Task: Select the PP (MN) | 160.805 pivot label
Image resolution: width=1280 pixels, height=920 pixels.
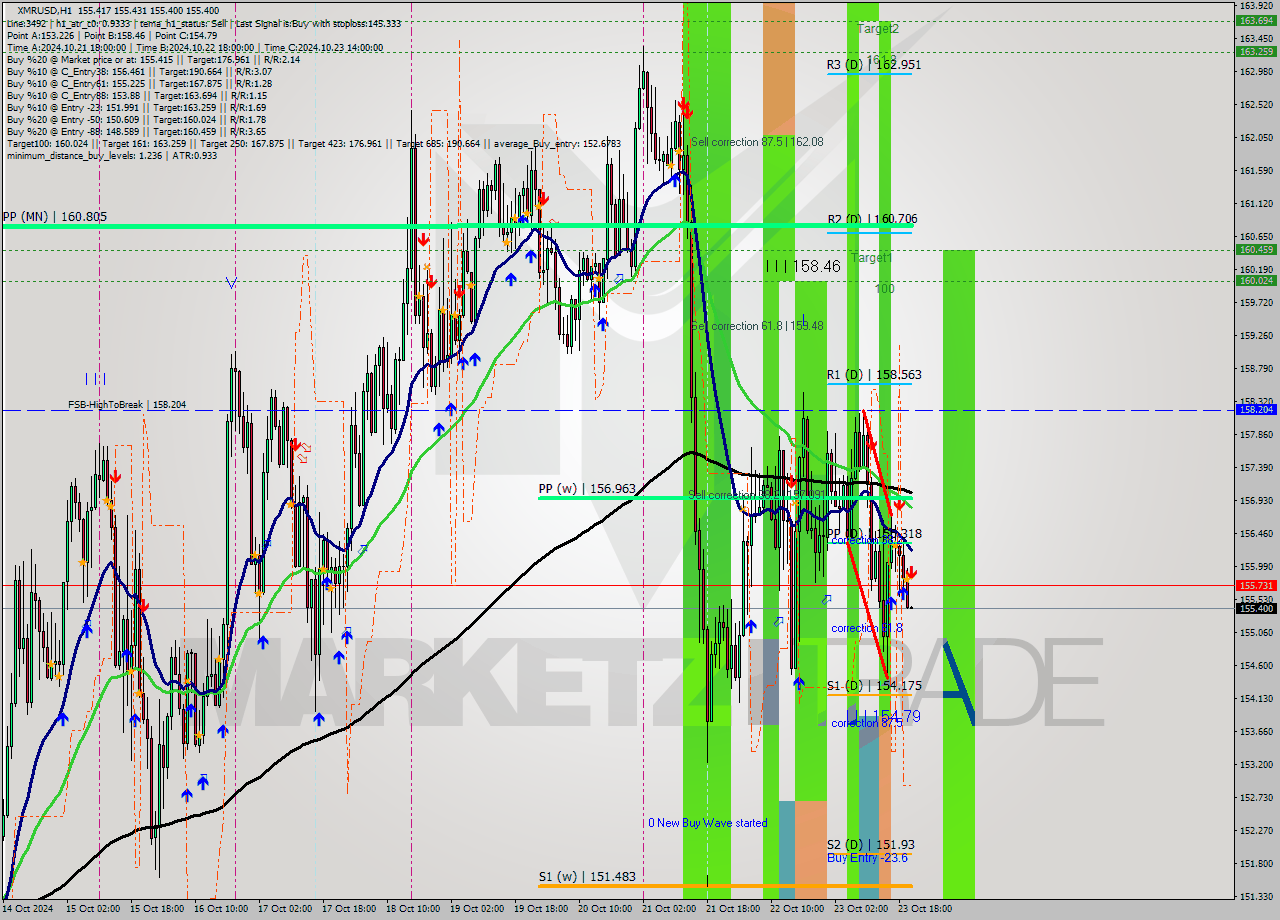Action: (54, 216)
